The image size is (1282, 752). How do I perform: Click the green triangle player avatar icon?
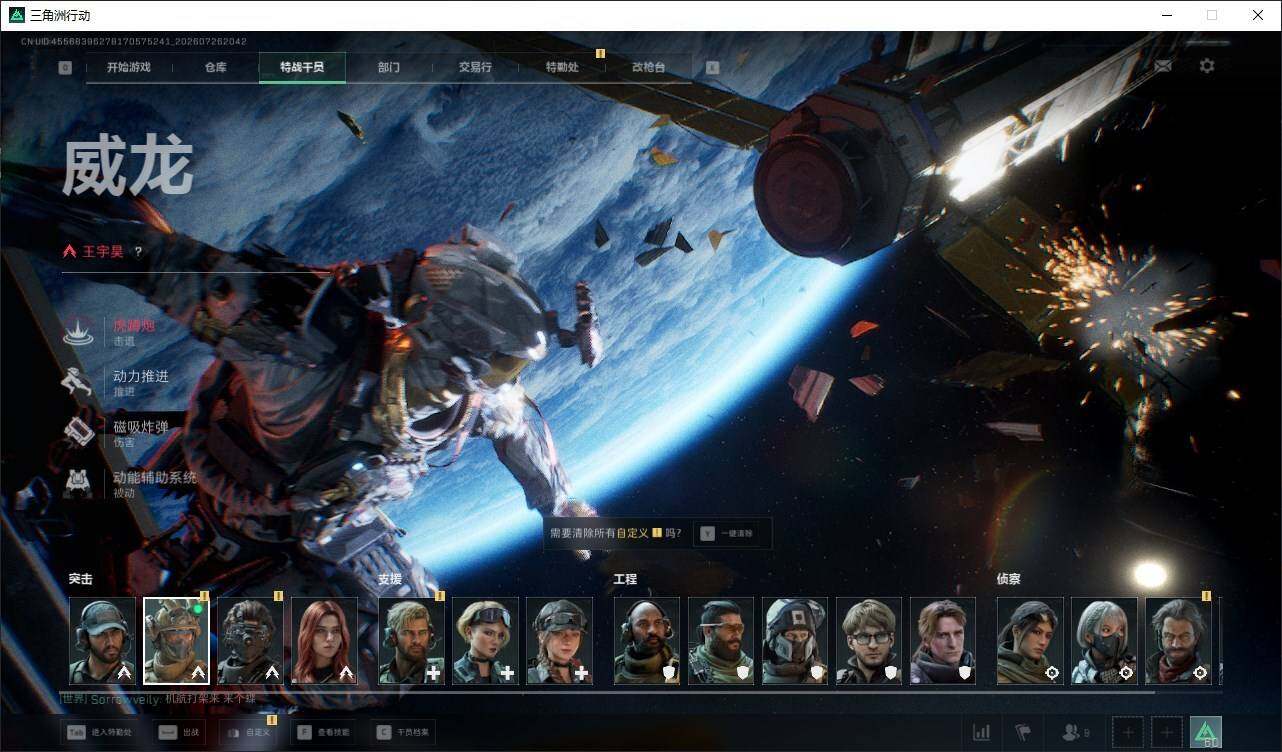[1206, 733]
